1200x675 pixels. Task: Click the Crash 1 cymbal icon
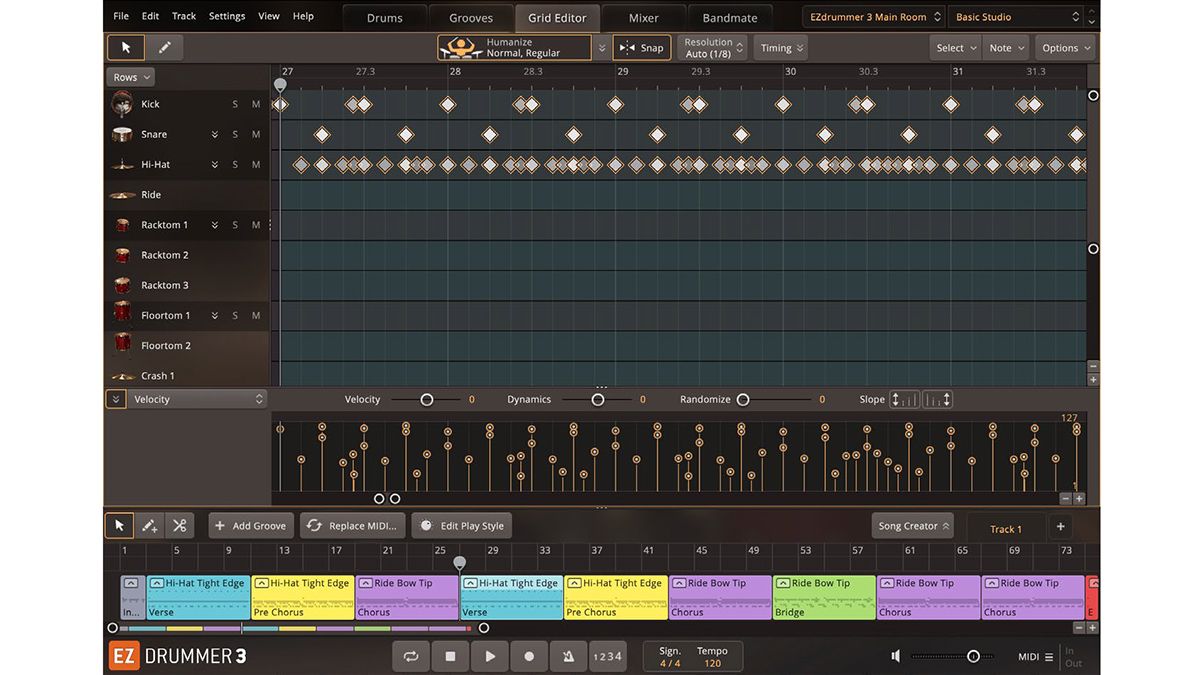point(122,376)
